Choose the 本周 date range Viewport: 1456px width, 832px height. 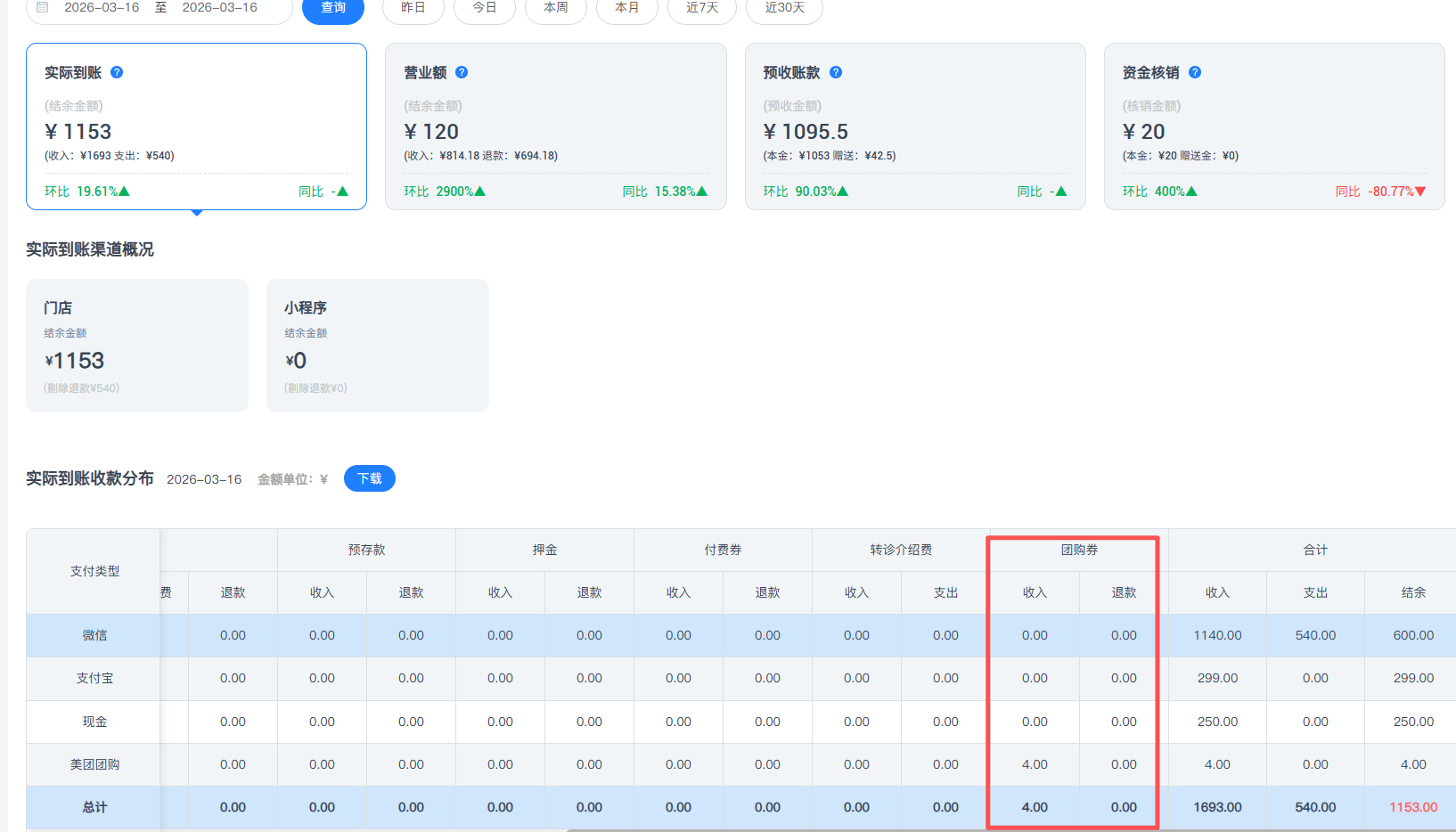click(x=555, y=8)
